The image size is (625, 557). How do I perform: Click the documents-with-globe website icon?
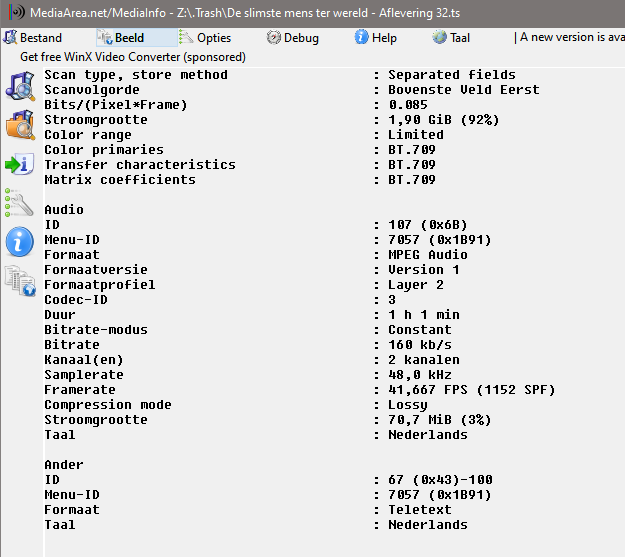pyautogui.click(x=20, y=281)
